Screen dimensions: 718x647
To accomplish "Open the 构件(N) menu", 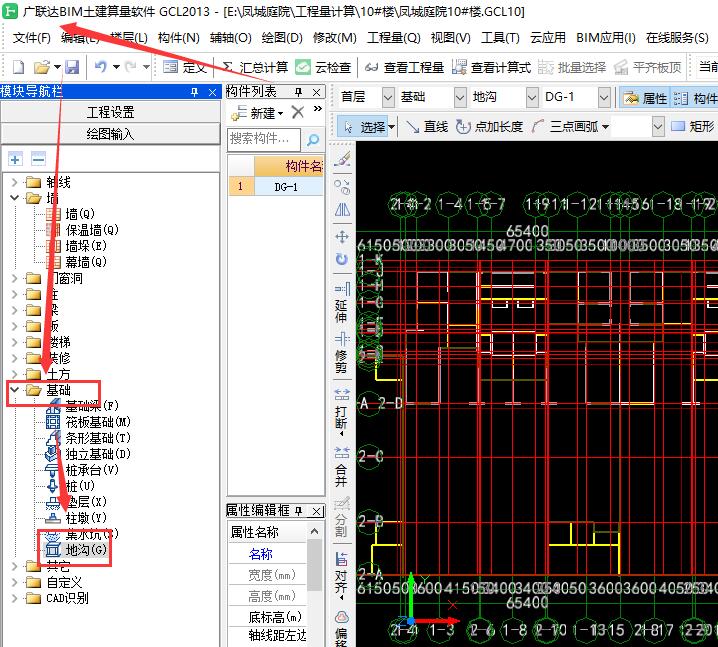I will click(179, 38).
